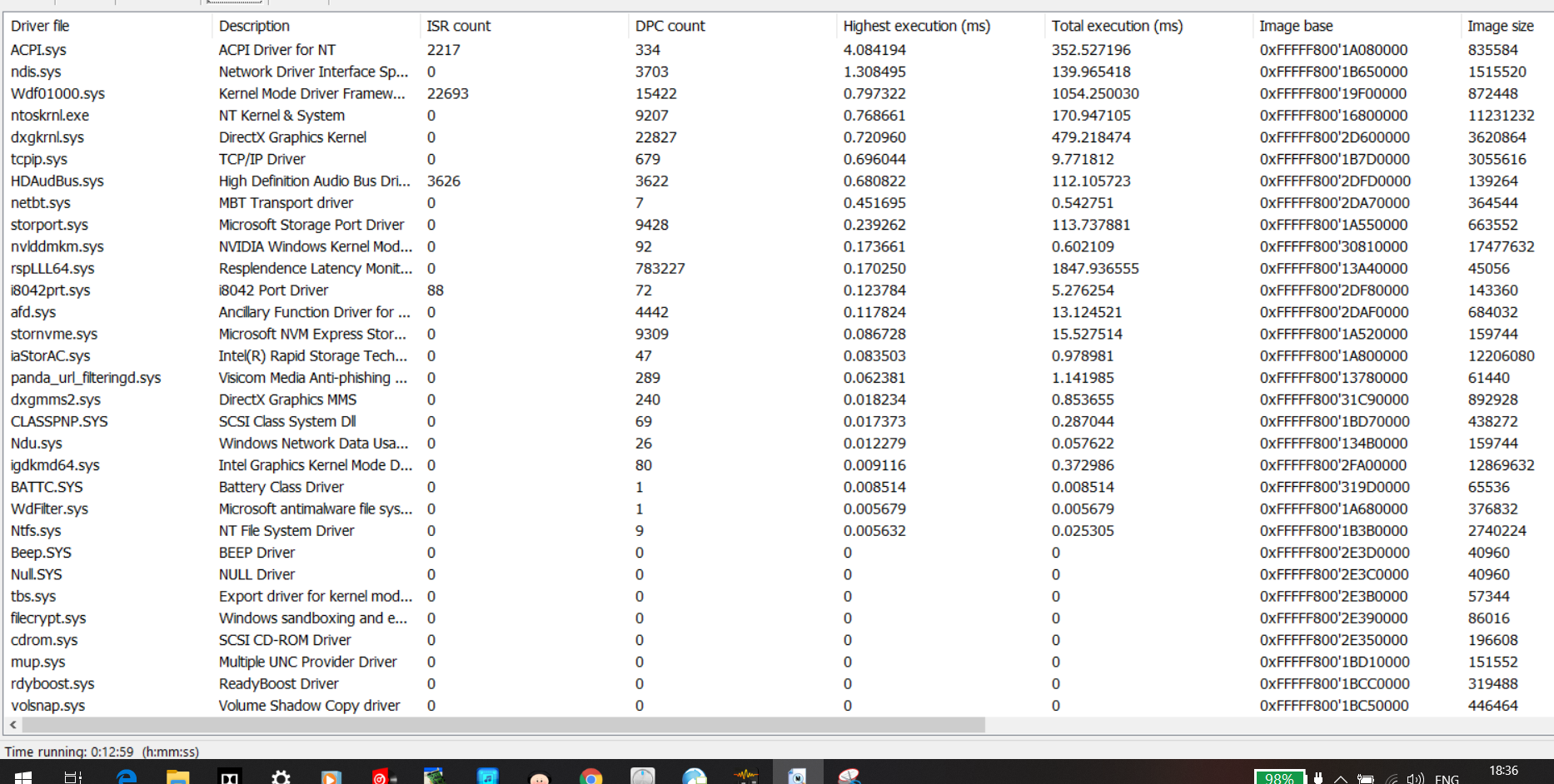Select the WdFilter.sys row
Viewport: 1554px width, 784px height.
[779, 509]
